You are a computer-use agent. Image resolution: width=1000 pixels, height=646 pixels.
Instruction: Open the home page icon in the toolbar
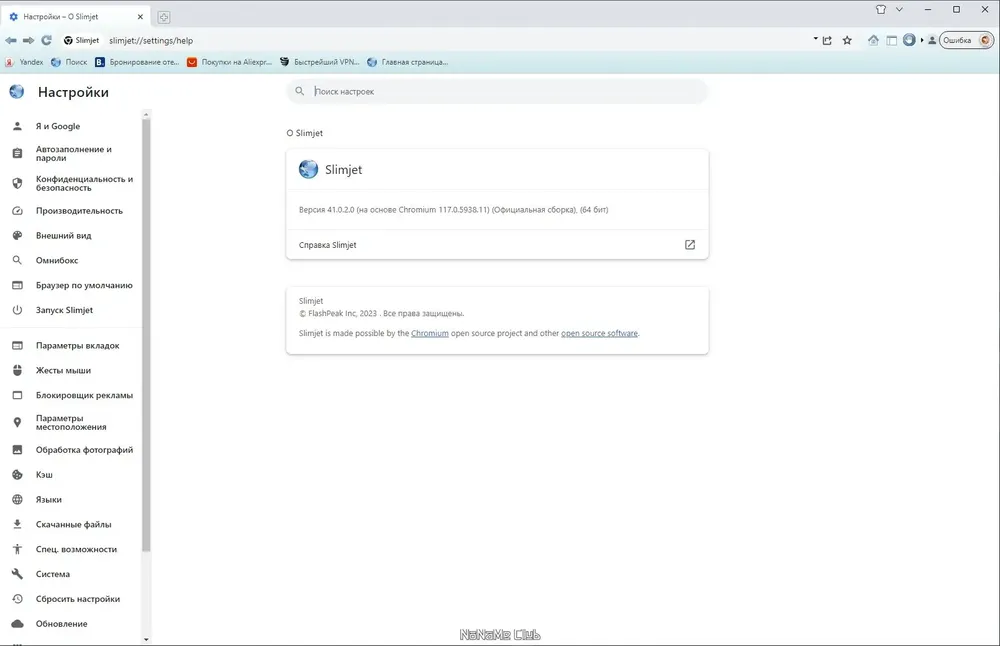pyautogui.click(x=873, y=40)
